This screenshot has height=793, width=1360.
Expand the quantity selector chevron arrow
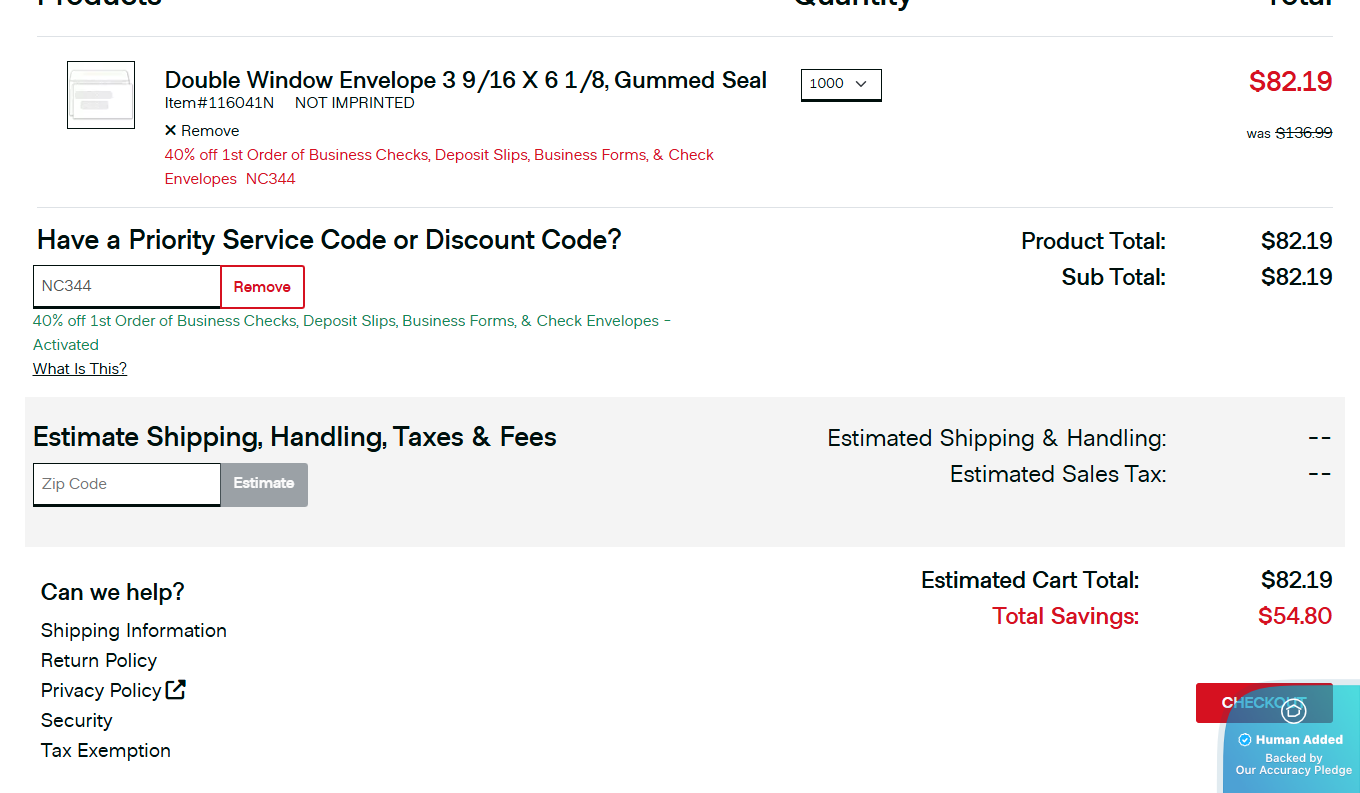click(x=863, y=86)
